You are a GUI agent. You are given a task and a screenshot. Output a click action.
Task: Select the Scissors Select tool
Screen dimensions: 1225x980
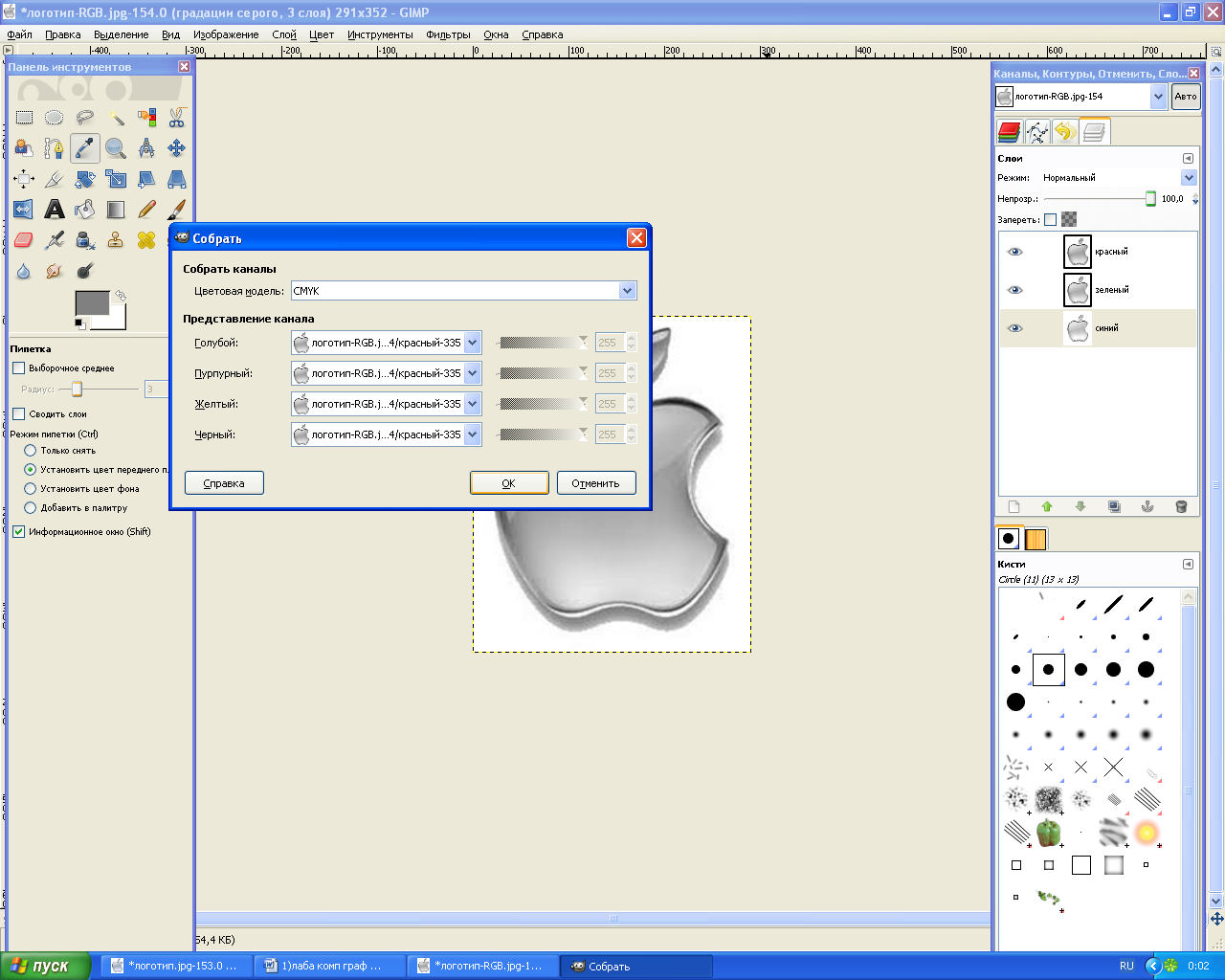[x=177, y=118]
